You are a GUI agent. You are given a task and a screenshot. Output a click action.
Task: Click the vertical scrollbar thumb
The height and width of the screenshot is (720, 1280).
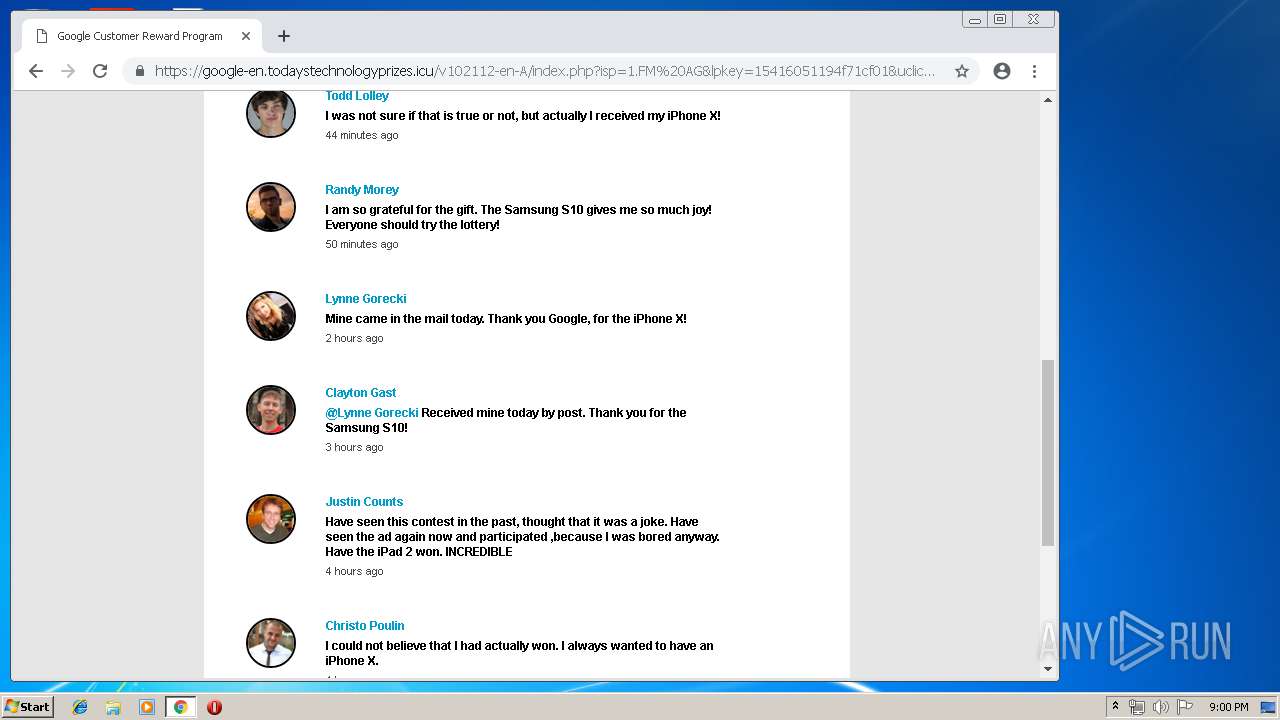1048,453
